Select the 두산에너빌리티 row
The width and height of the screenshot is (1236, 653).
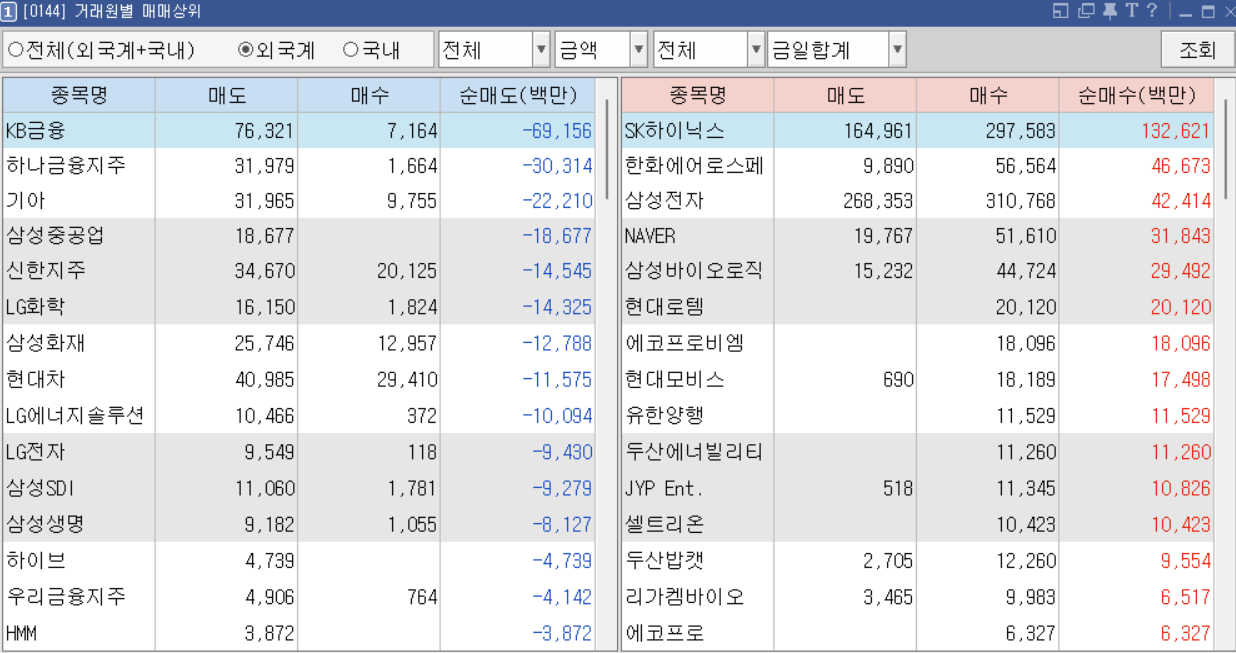pyautogui.click(x=918, y=452)
